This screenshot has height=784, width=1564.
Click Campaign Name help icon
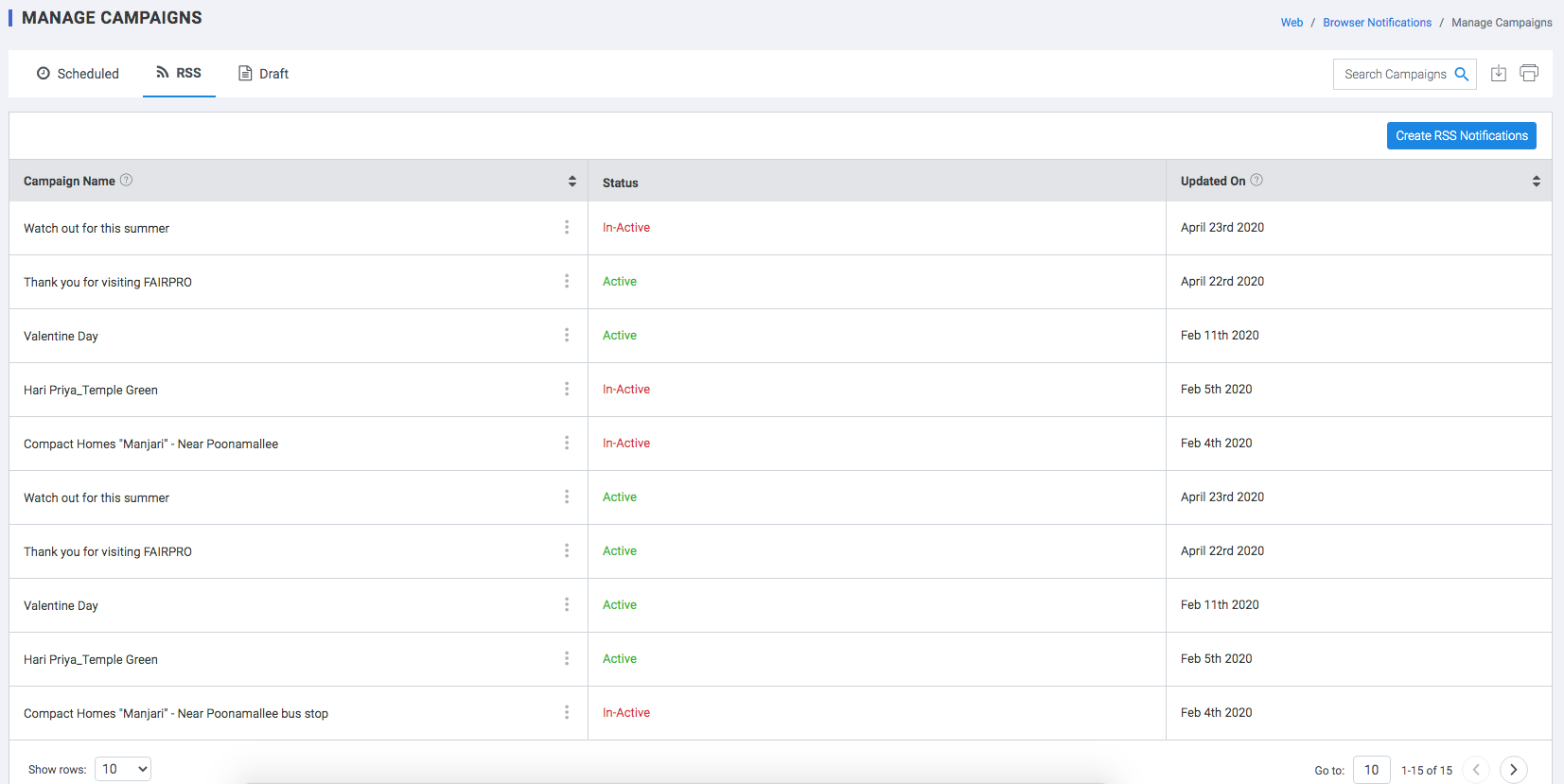click(127, 180)
